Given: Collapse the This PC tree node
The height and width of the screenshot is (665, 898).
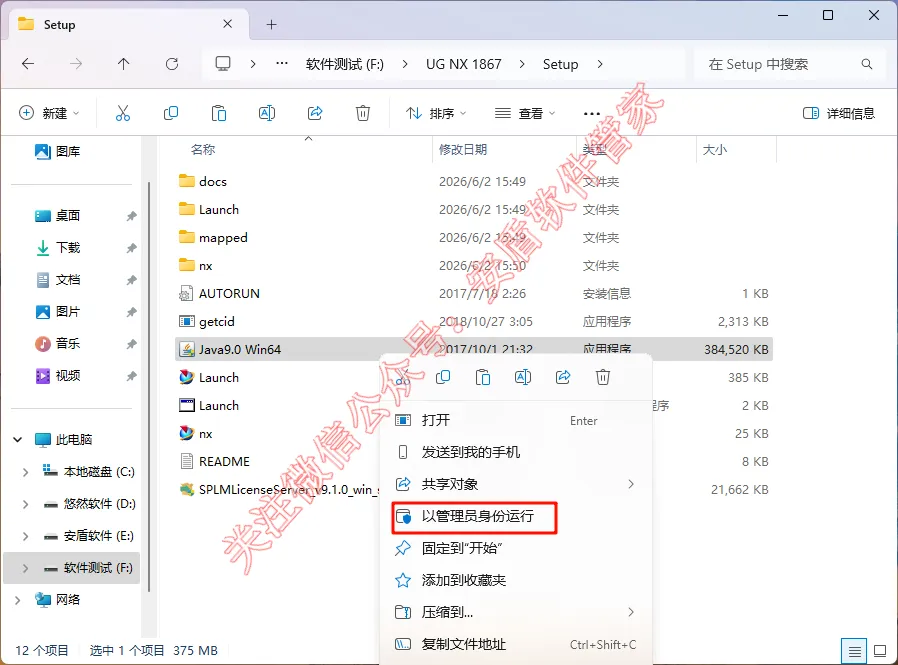Looking at the screenshot, I should point(18,440).
